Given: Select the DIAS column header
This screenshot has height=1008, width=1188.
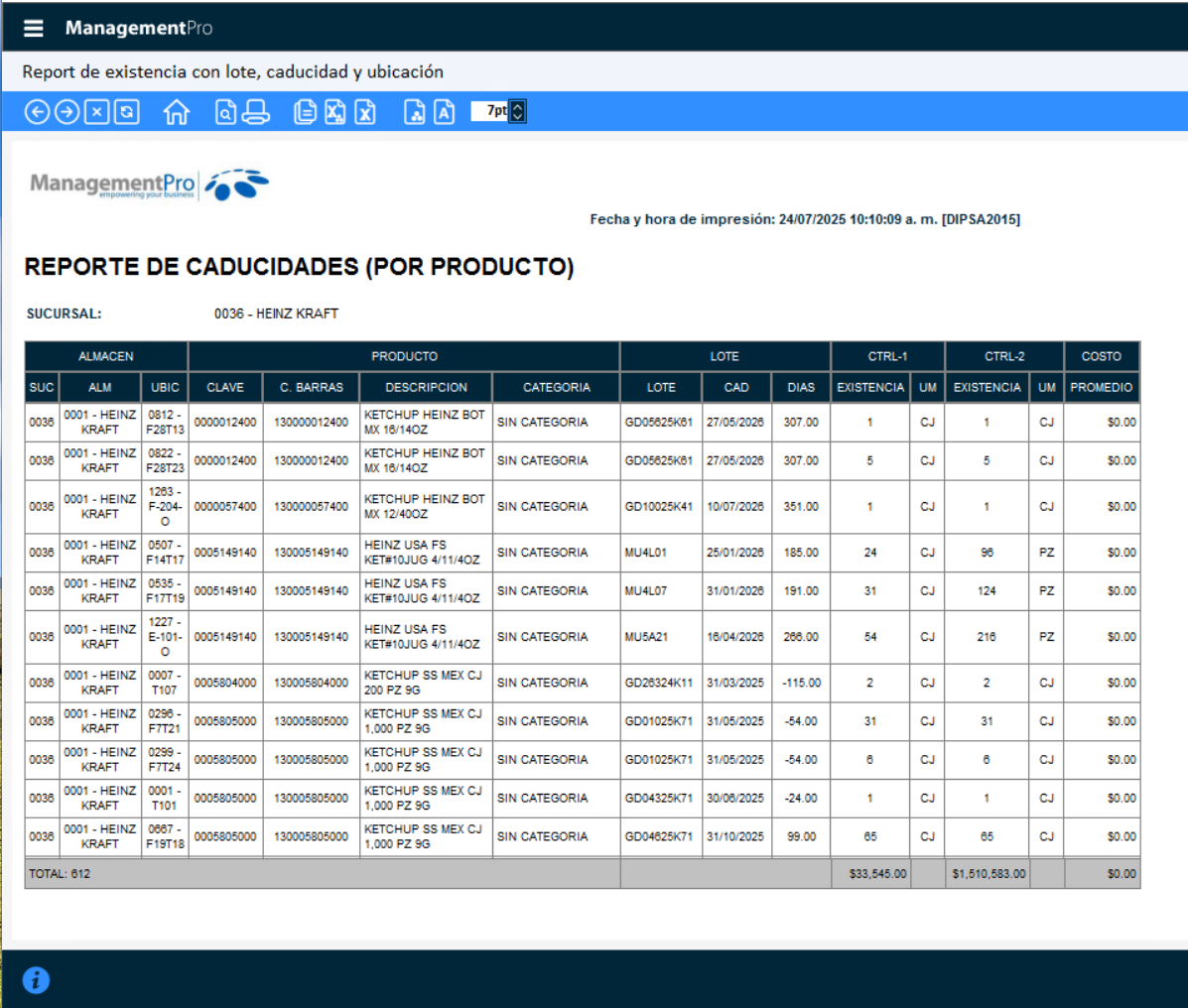Looking at the screenshot, I should coord(801,388).
